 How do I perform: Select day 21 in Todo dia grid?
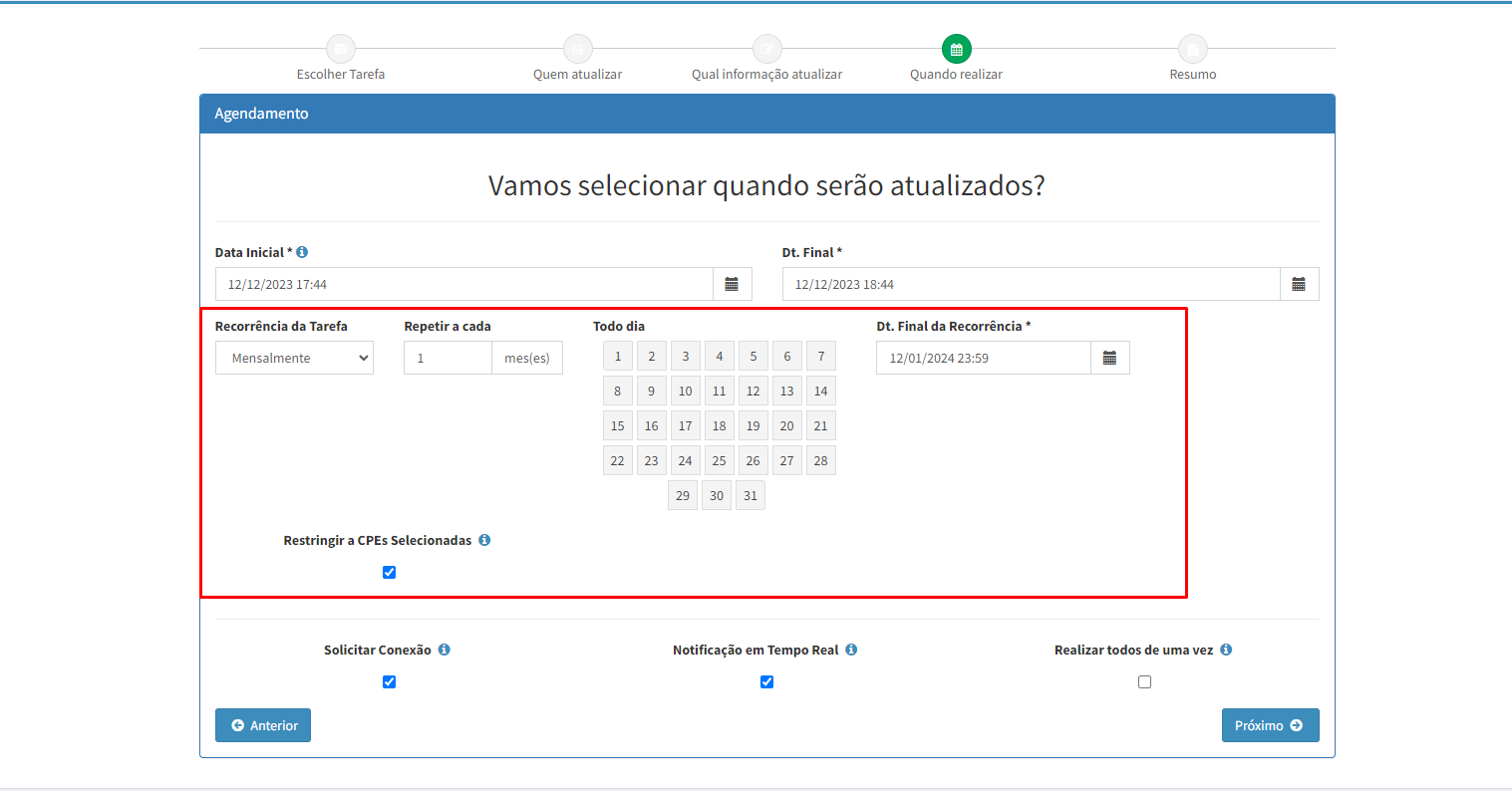coord(821,425)
